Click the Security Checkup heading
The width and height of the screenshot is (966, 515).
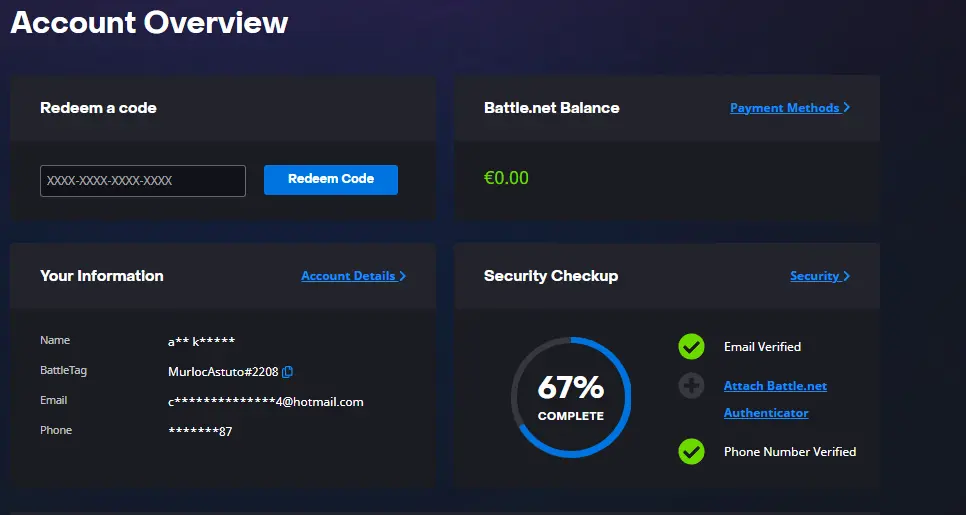coord(551,276)
